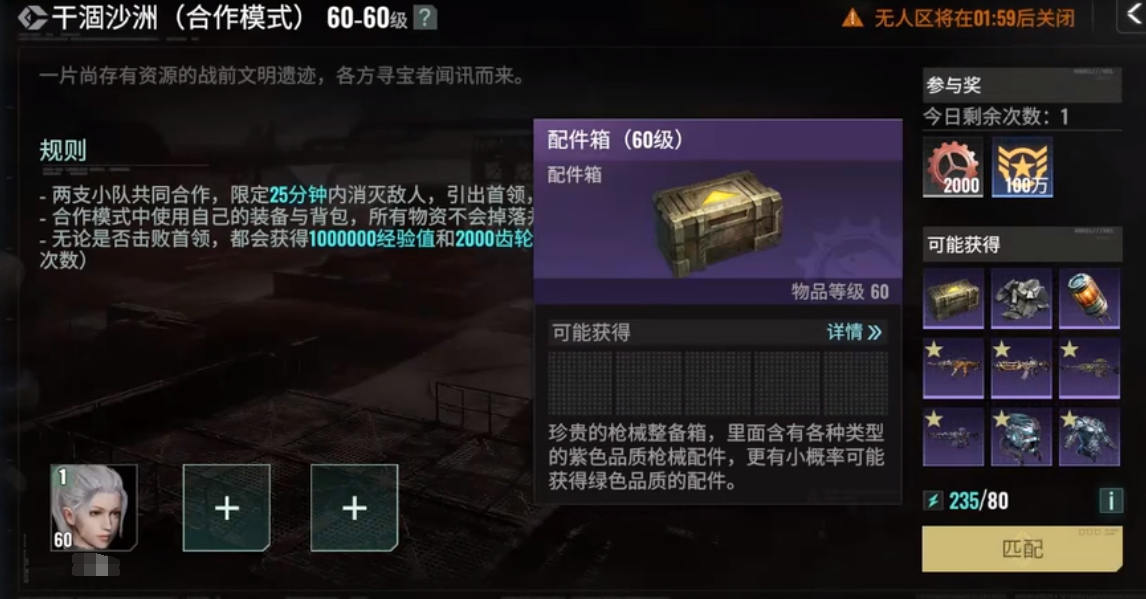Click the 匹配 match button
1146x599 pixels.
1022,549
